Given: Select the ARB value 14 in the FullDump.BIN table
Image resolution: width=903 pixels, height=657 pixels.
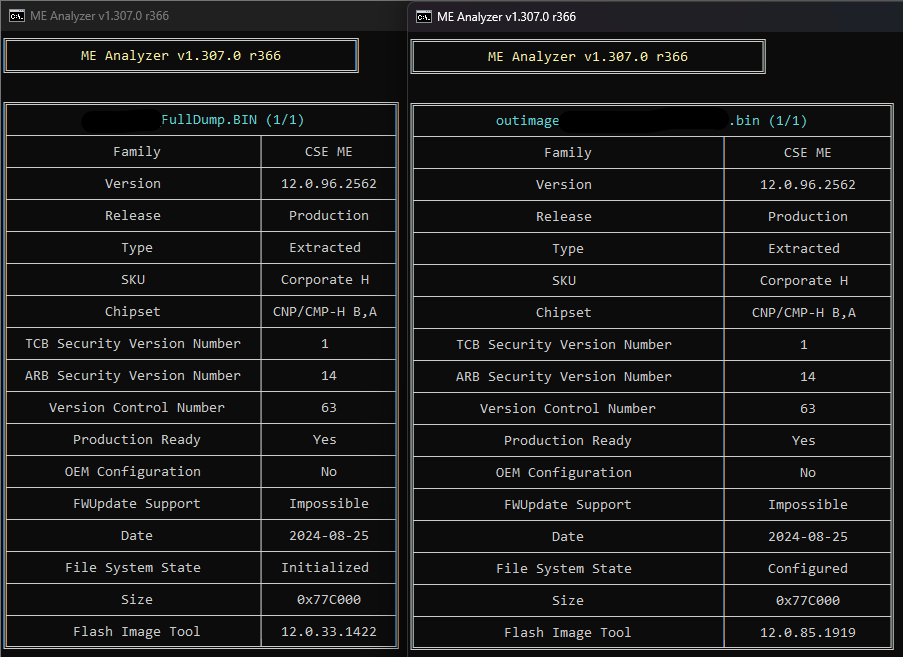Looking at the screenshot, I should (328, 376).
